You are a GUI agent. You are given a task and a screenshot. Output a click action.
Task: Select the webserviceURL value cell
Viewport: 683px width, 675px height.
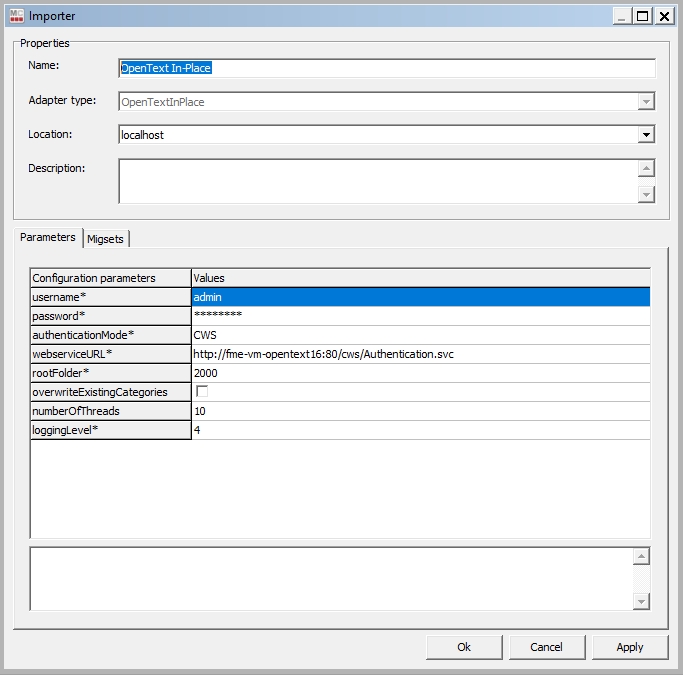point(420,354)
